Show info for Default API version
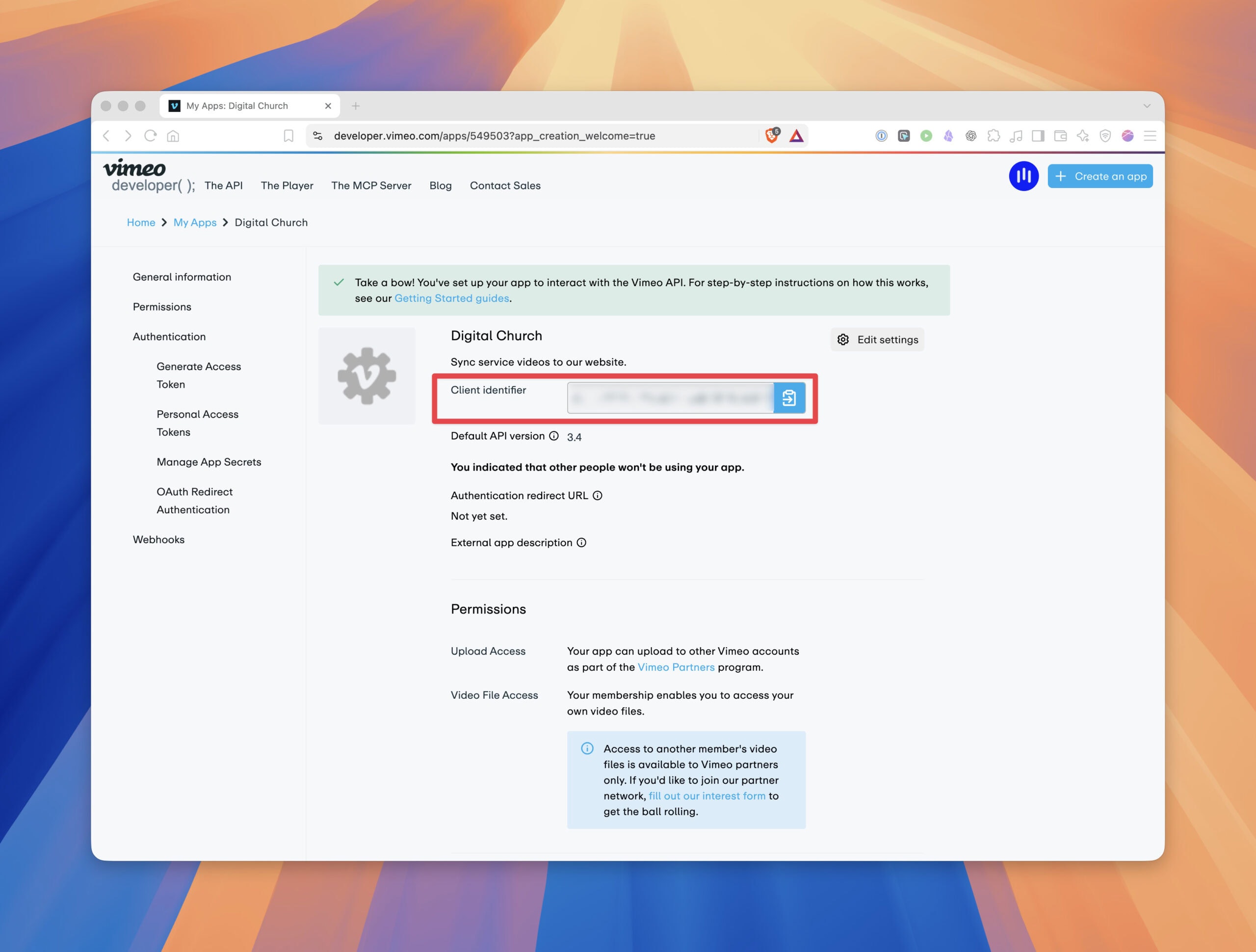1256x952 pixels. pyautogui.click(x=553, y=436)
